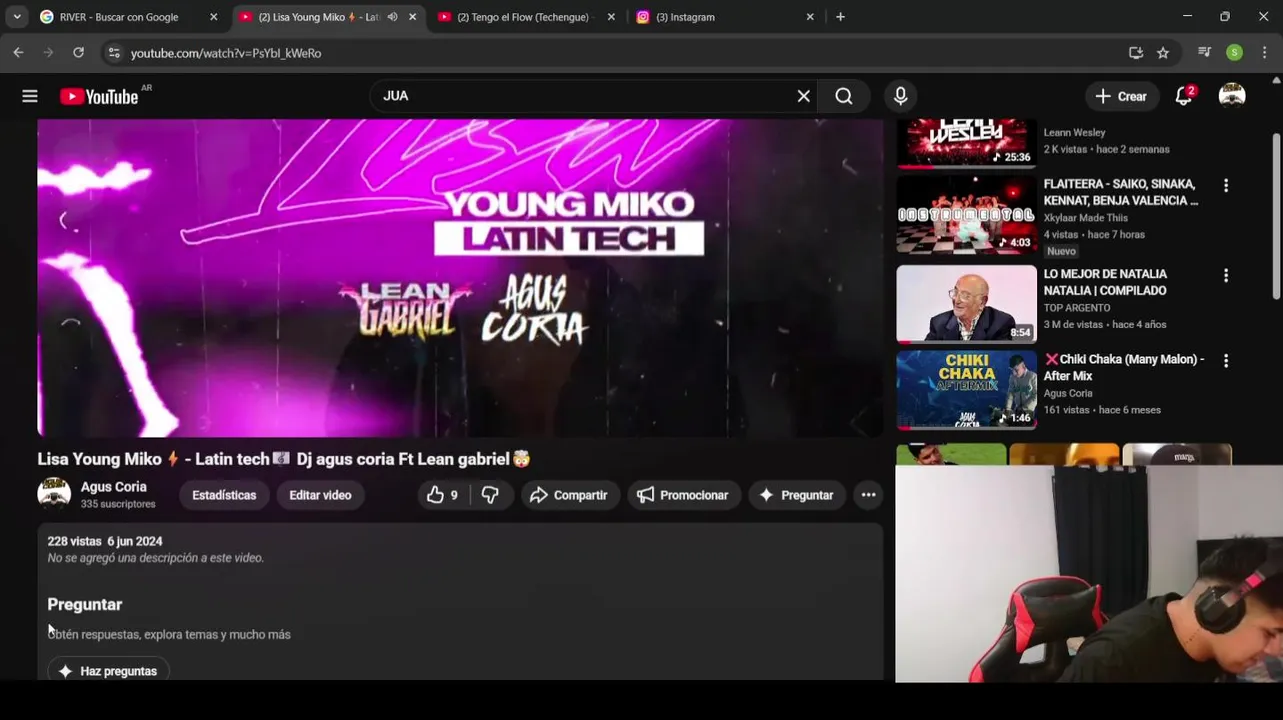Viewport: 1283px width, 720px height.
Task: Click the FLAITEERA - SAIKO, SINAKA title
Action: tap(1121, 192)
